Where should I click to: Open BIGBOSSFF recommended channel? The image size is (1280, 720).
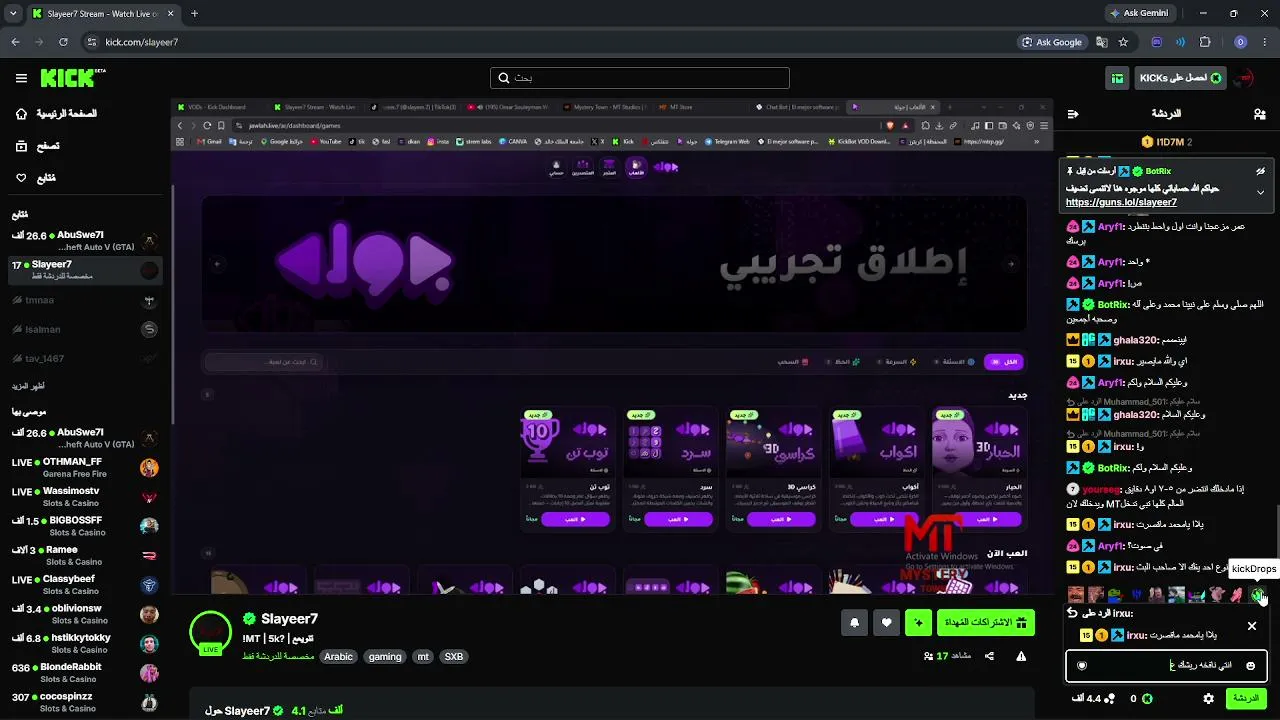[85, 526]
